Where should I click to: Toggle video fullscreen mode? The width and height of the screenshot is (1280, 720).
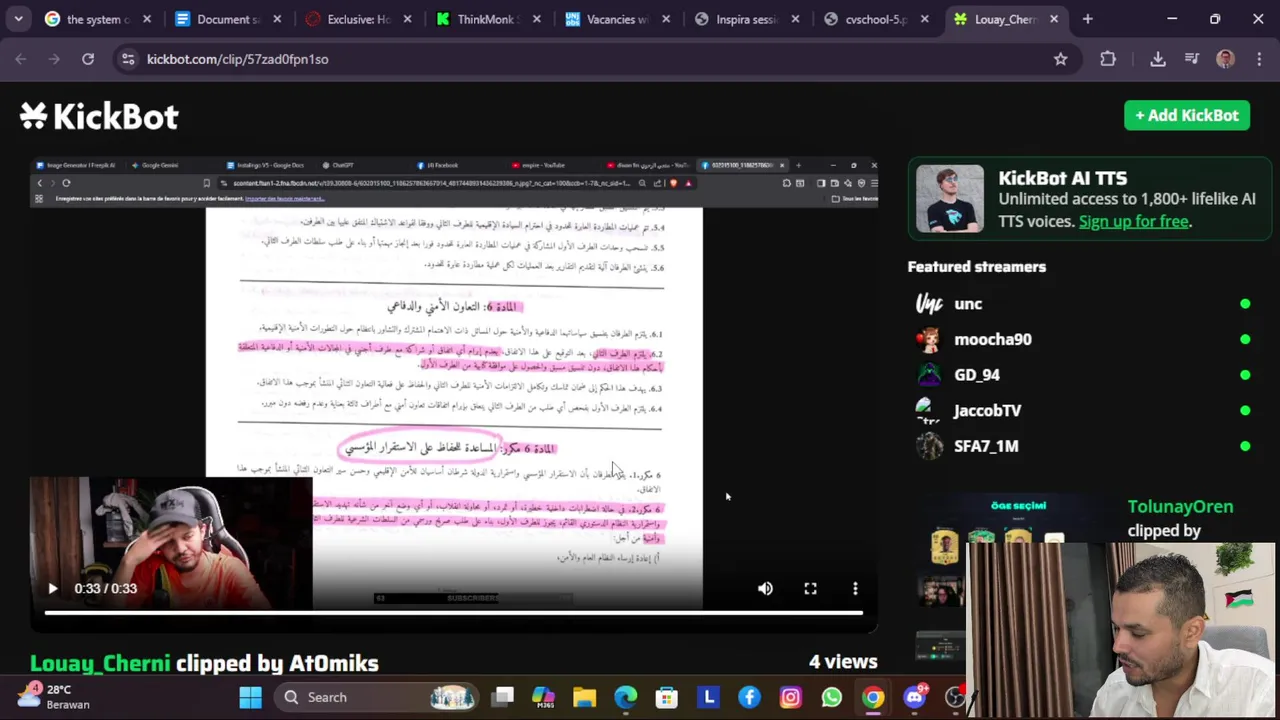click(x=810, y=589)
